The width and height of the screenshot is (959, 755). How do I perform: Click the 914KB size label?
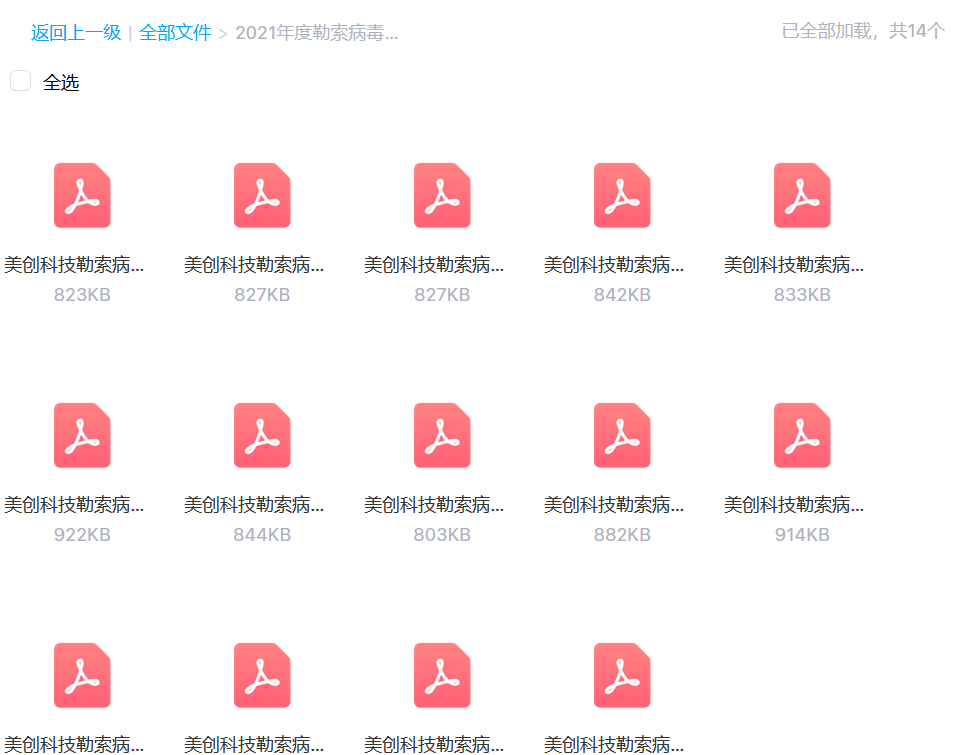pos(802,535)
